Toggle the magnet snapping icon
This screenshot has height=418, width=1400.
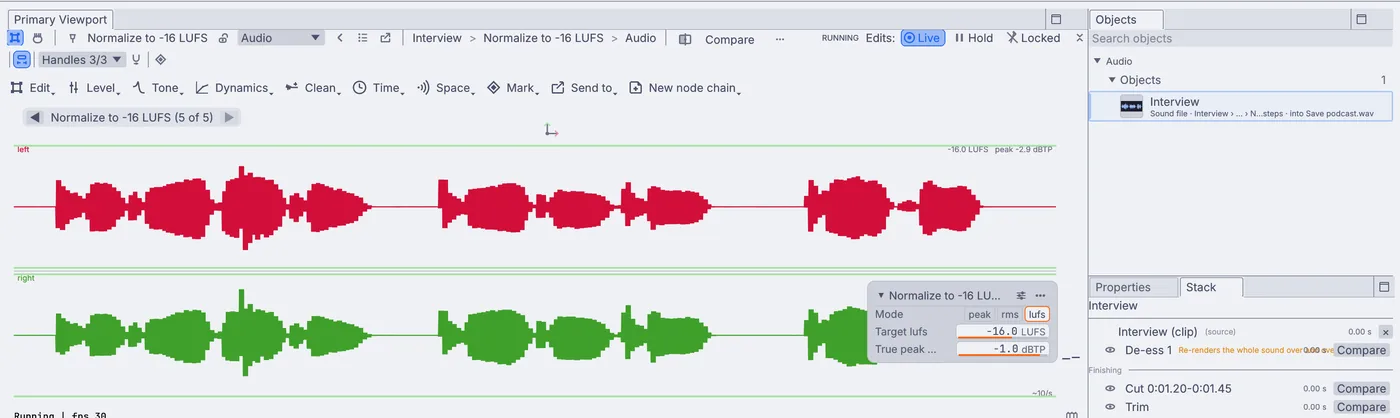pyautogui.click(x=137, y=59)
